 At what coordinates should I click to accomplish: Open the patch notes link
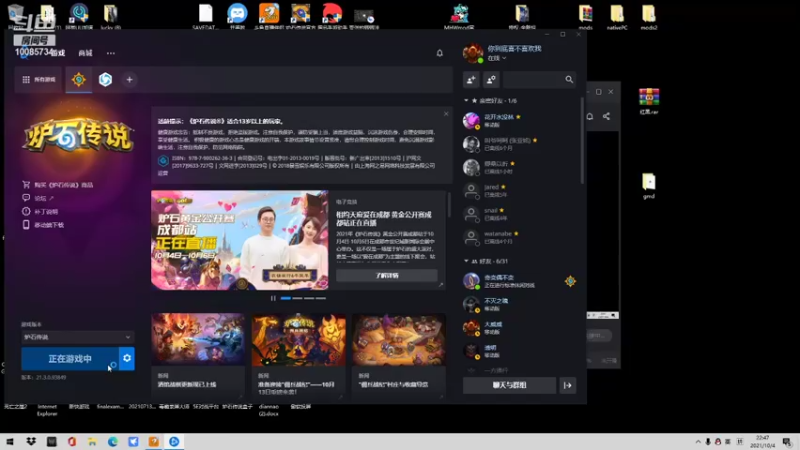(40, 211)
